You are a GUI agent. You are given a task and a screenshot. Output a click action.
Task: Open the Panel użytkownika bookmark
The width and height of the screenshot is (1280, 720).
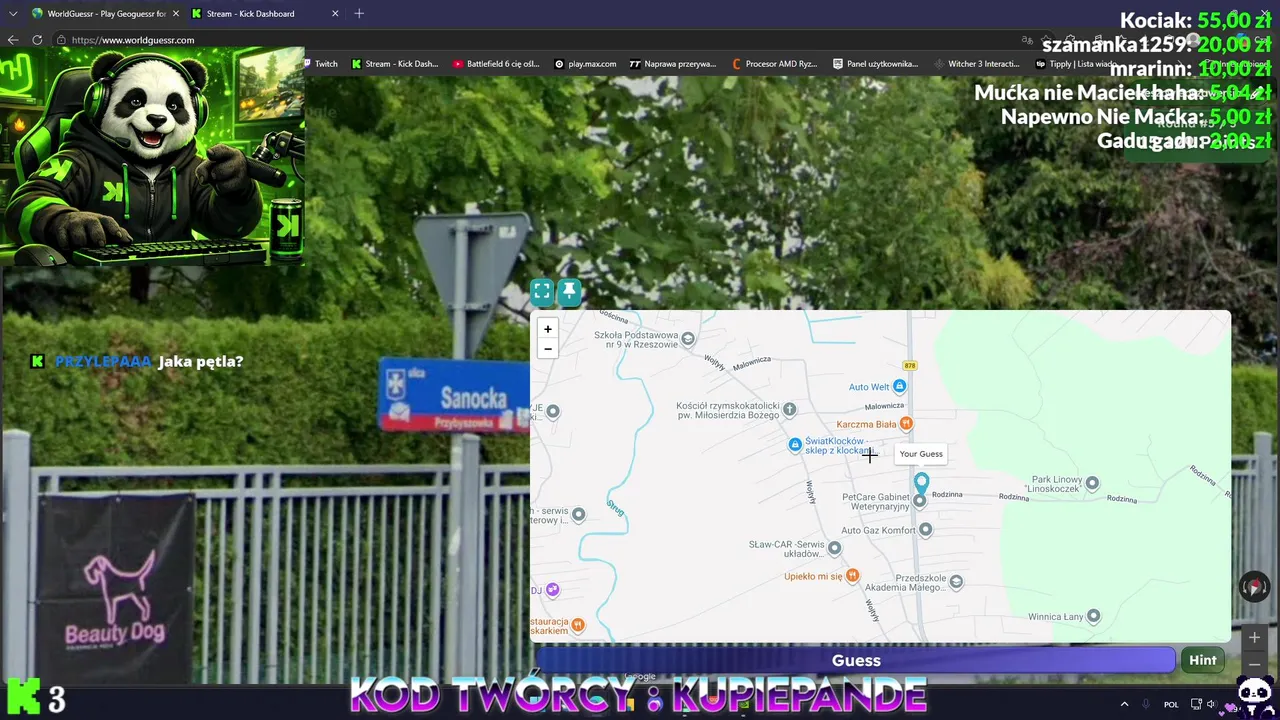click(875, 64)
